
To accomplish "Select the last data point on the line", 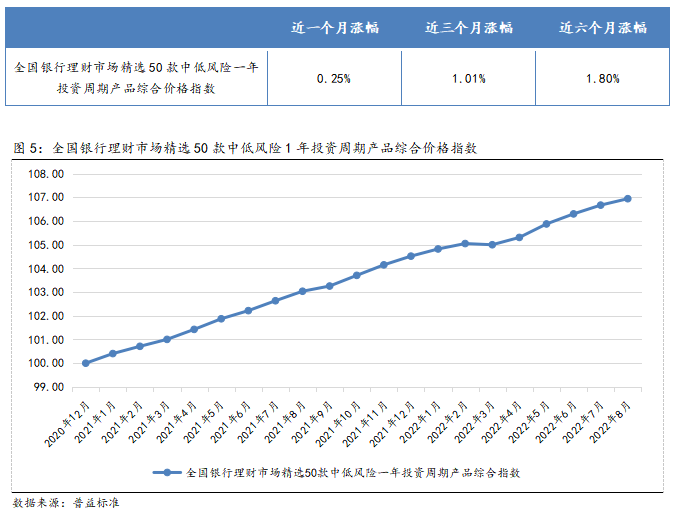I will [628, 198].
